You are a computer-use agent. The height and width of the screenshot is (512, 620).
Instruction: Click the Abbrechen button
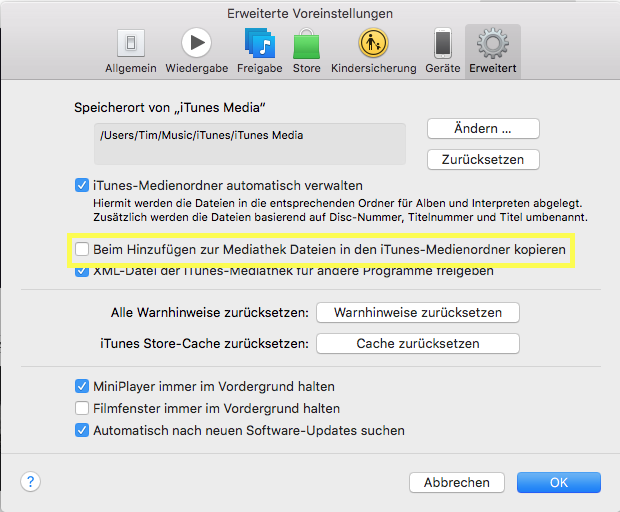pos(457,482)
